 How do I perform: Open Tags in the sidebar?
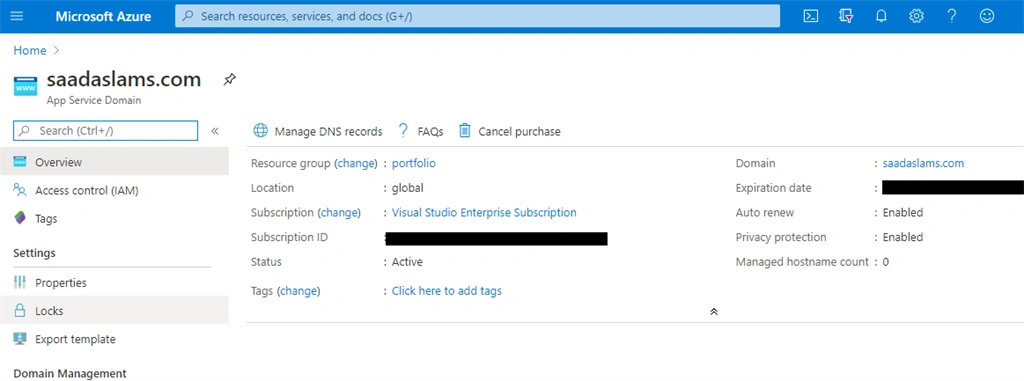coord(114,218)
